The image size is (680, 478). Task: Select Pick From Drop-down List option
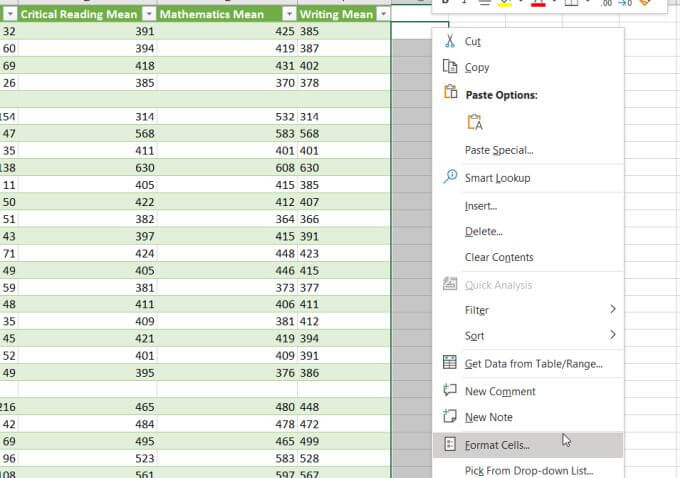tap(529, 470)
